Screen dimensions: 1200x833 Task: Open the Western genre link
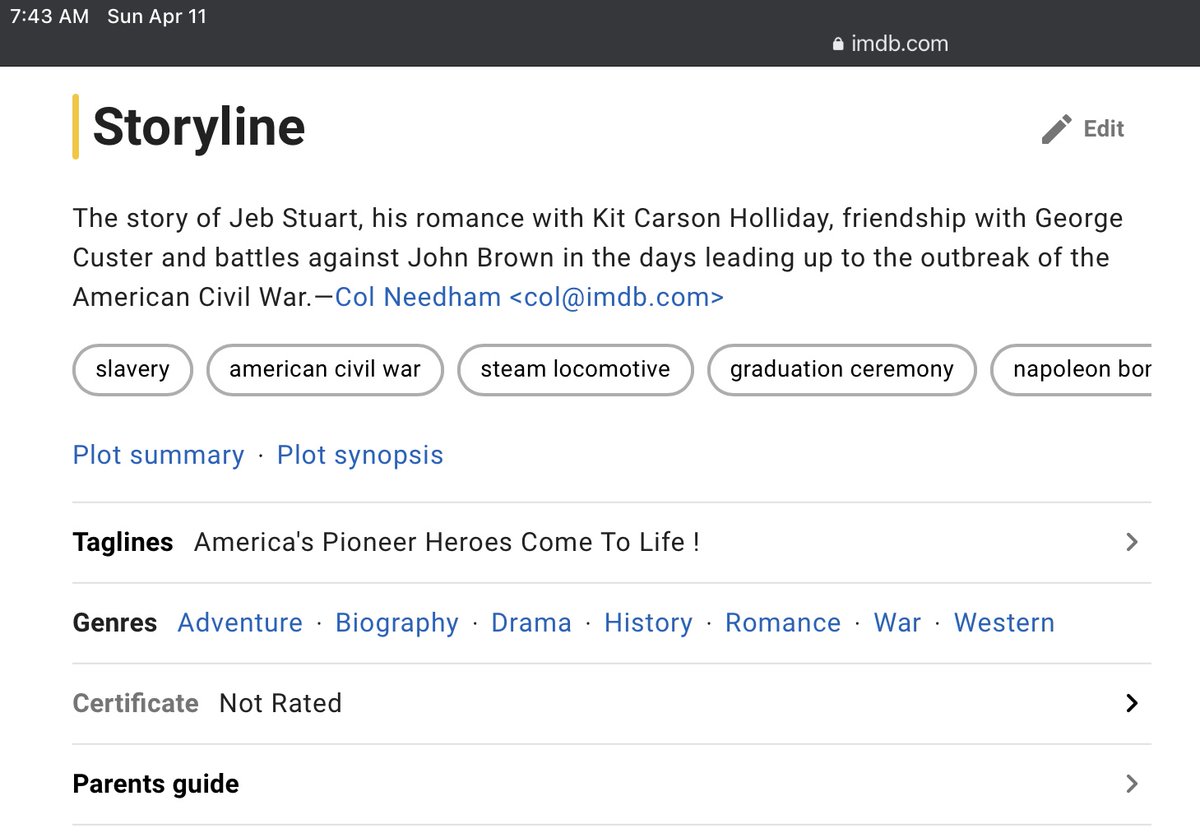pos(1004,623)
